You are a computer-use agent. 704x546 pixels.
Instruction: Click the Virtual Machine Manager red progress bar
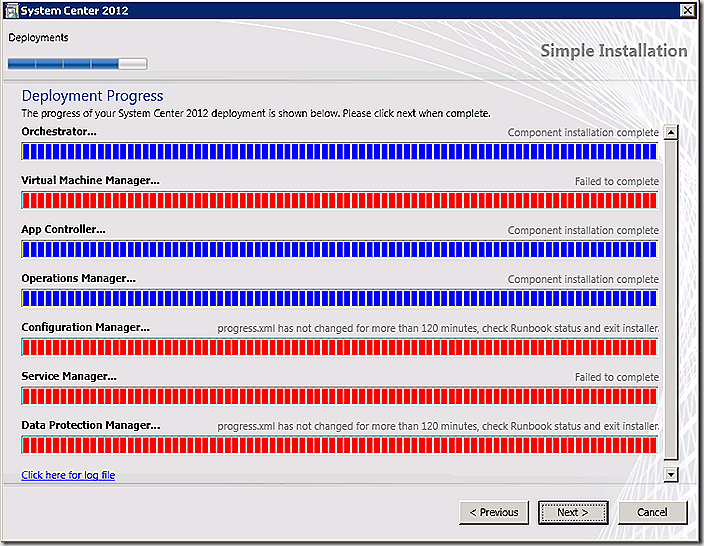[x=339, y=200]
